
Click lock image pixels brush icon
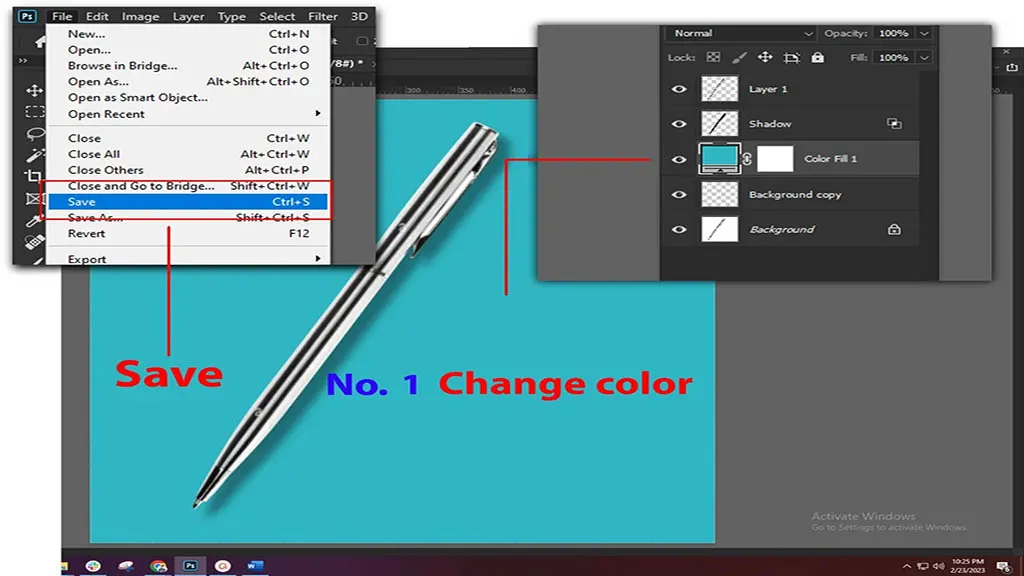pos(739,57)
